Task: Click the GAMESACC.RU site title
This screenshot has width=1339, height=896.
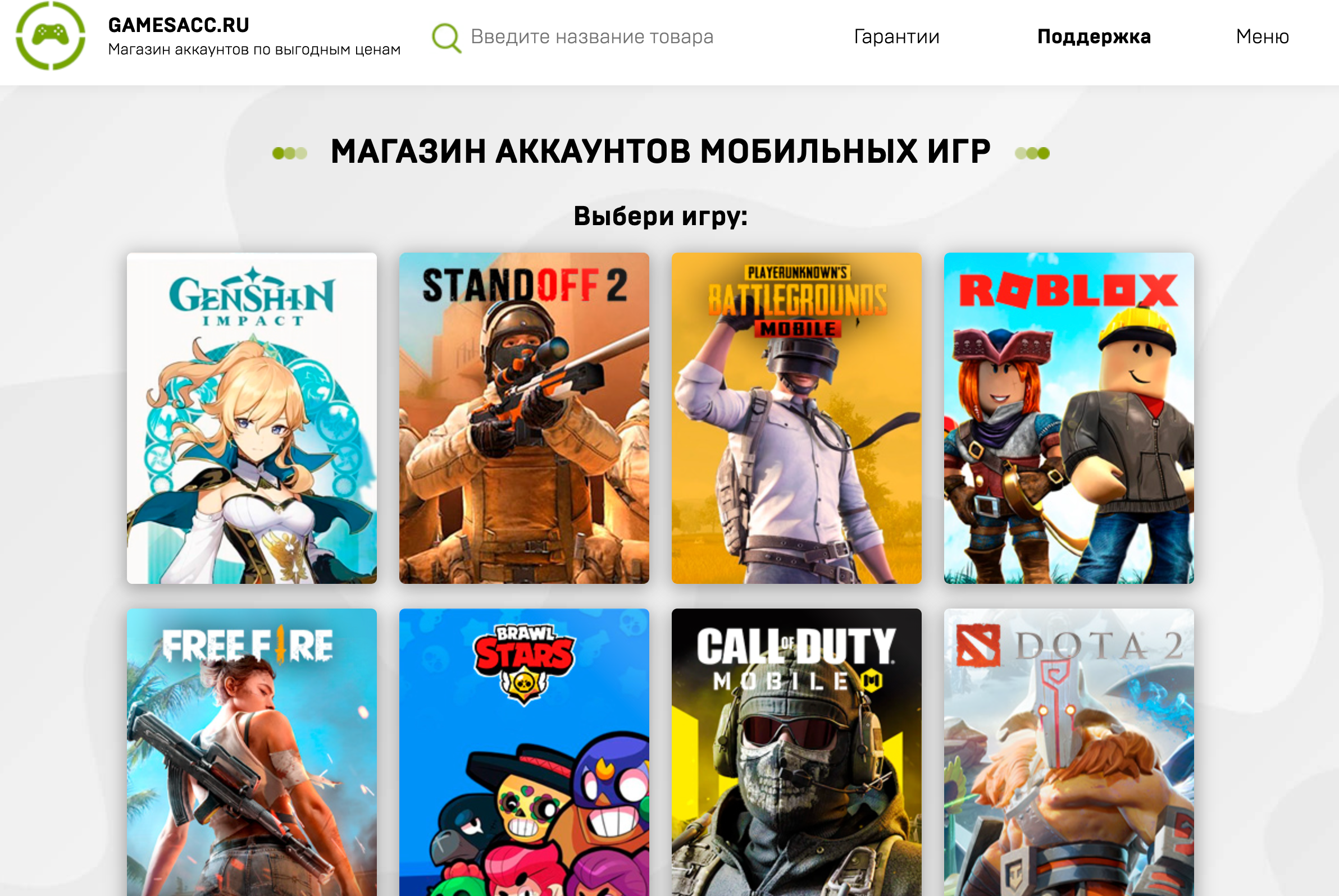Action: click(x=179, y=25)
